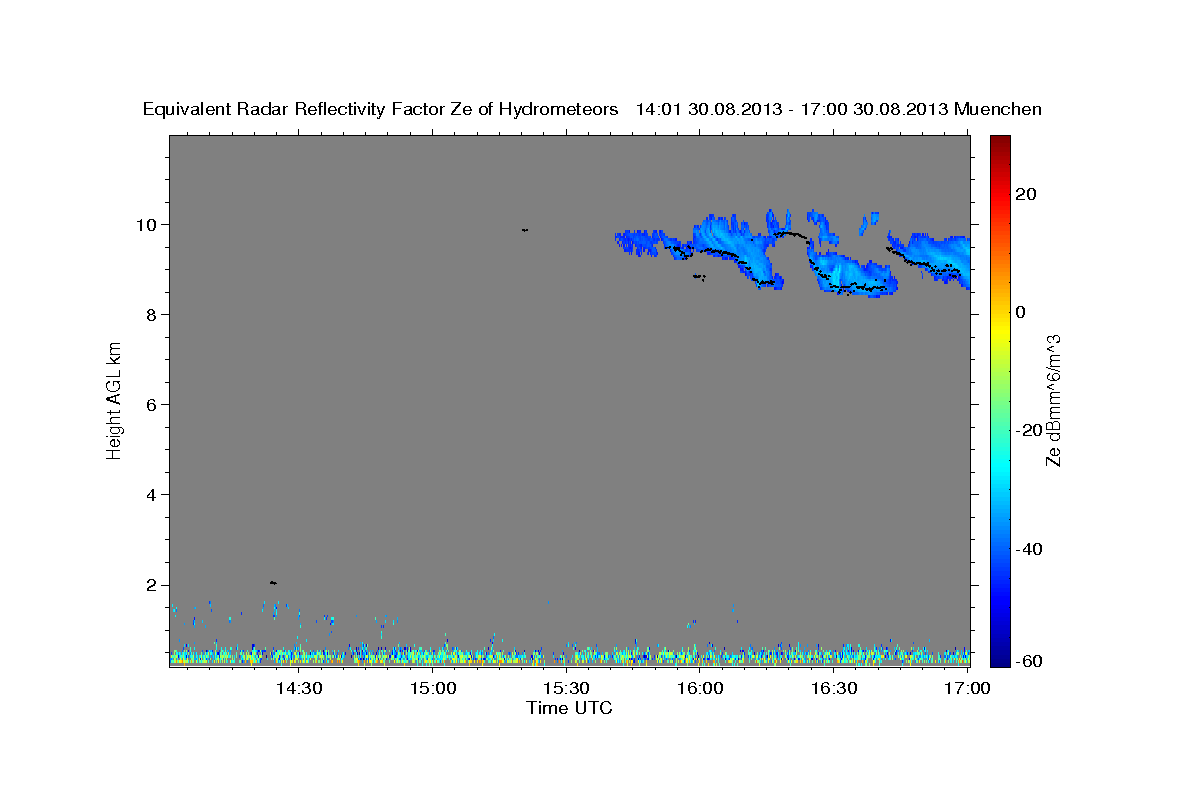Click the "Height AGL km" axis label

click(115, 401)
